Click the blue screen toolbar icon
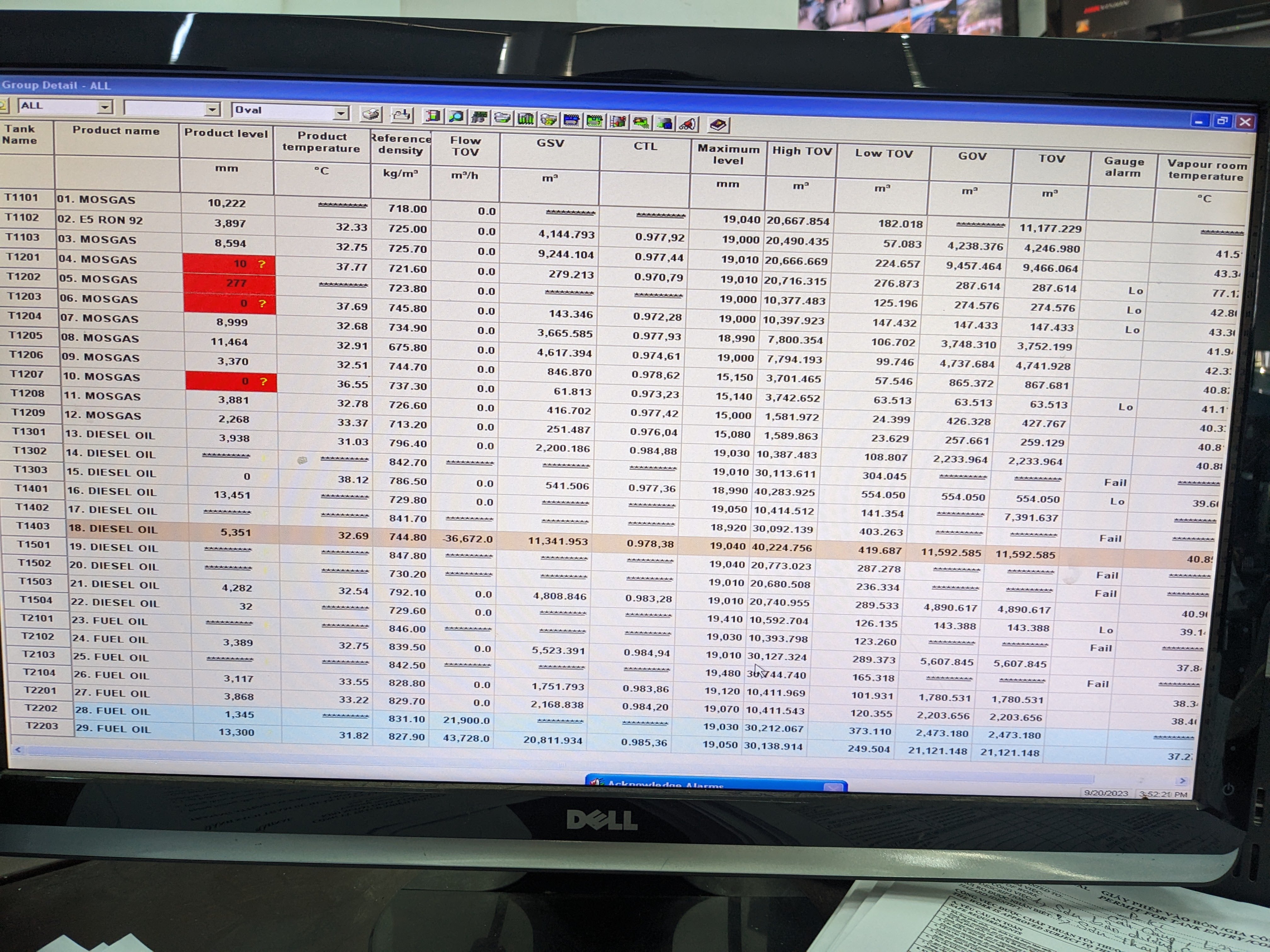The height and width of the screenshot is (952, 1270). coord(571,120)
